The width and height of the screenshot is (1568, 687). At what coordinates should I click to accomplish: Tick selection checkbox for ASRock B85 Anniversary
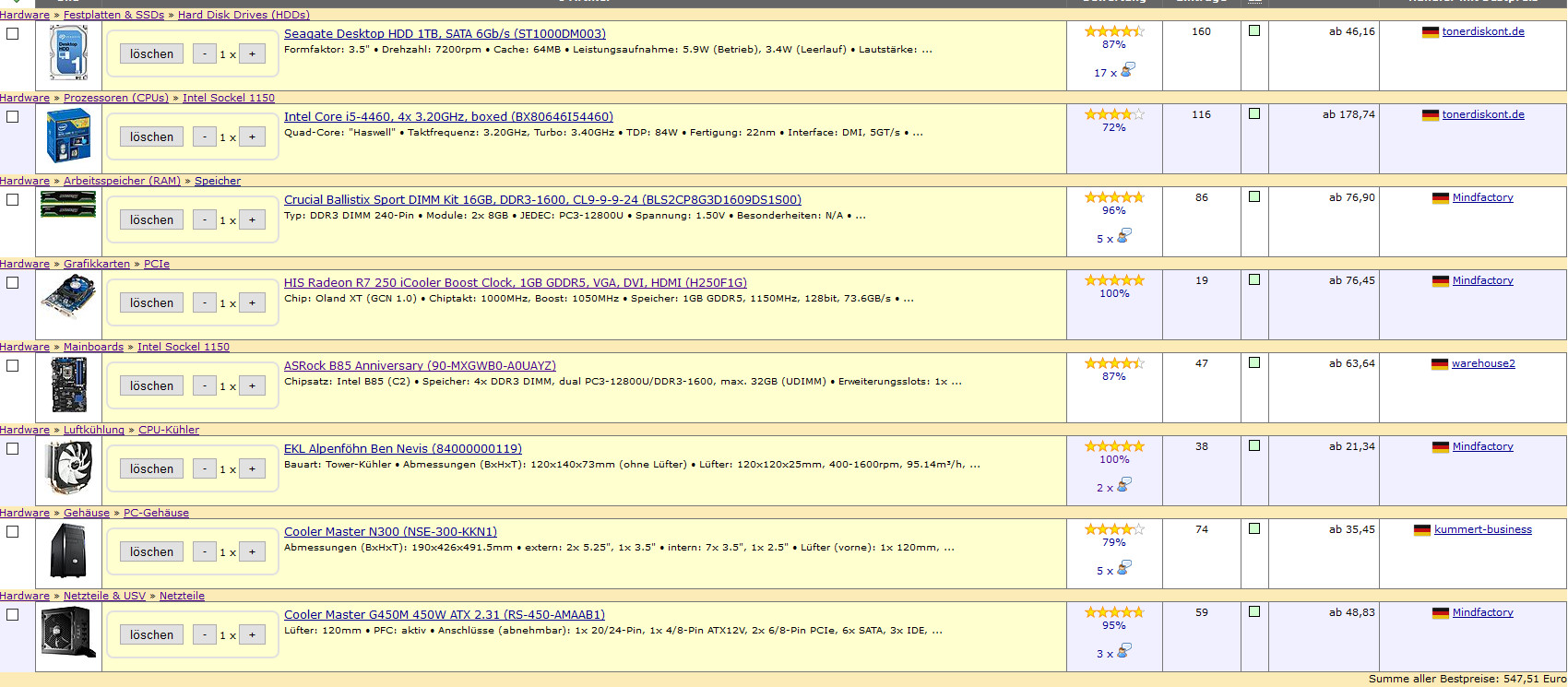coord(12,365)
